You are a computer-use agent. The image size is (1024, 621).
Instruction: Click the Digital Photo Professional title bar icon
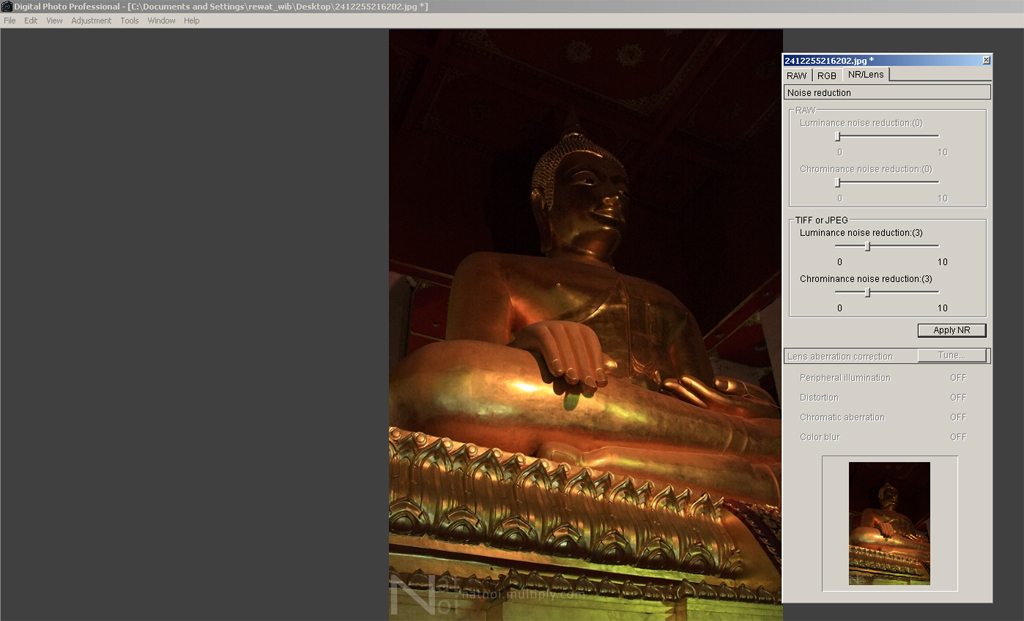tap(6, 6)
